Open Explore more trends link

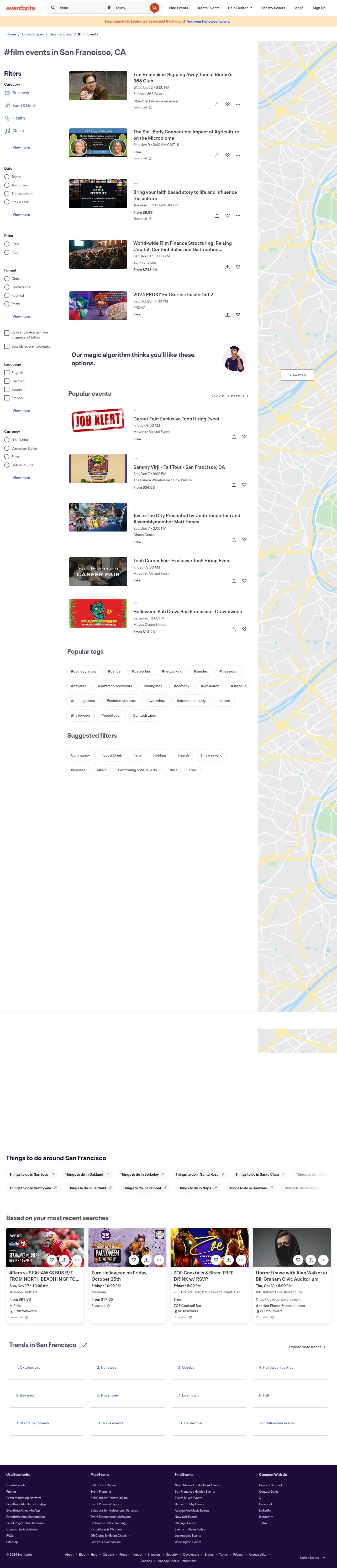(x=307, y=1347)
